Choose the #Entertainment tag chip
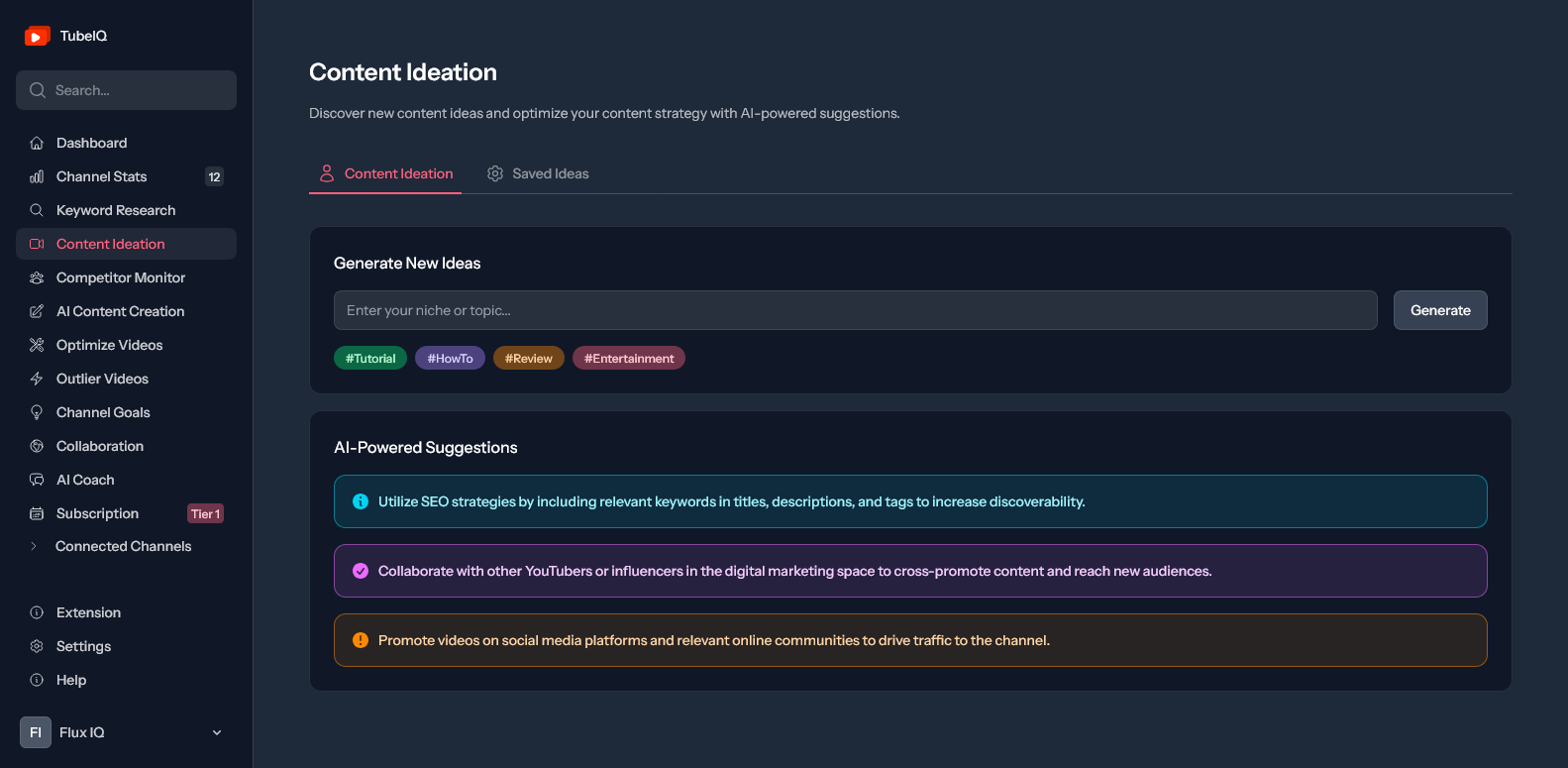The height and width of the screenshot is (768, 1568). 629,359
